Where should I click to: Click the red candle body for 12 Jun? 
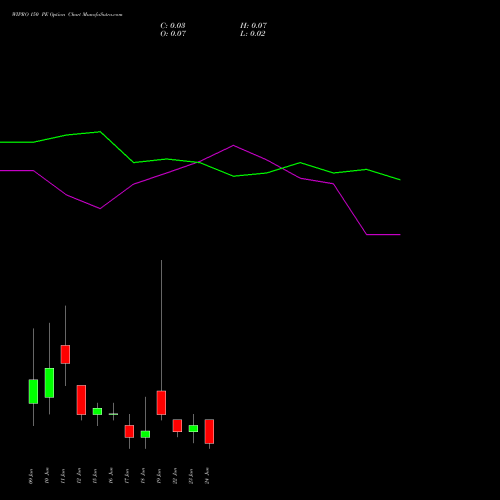pyautogui.click(x=81, y=400)
